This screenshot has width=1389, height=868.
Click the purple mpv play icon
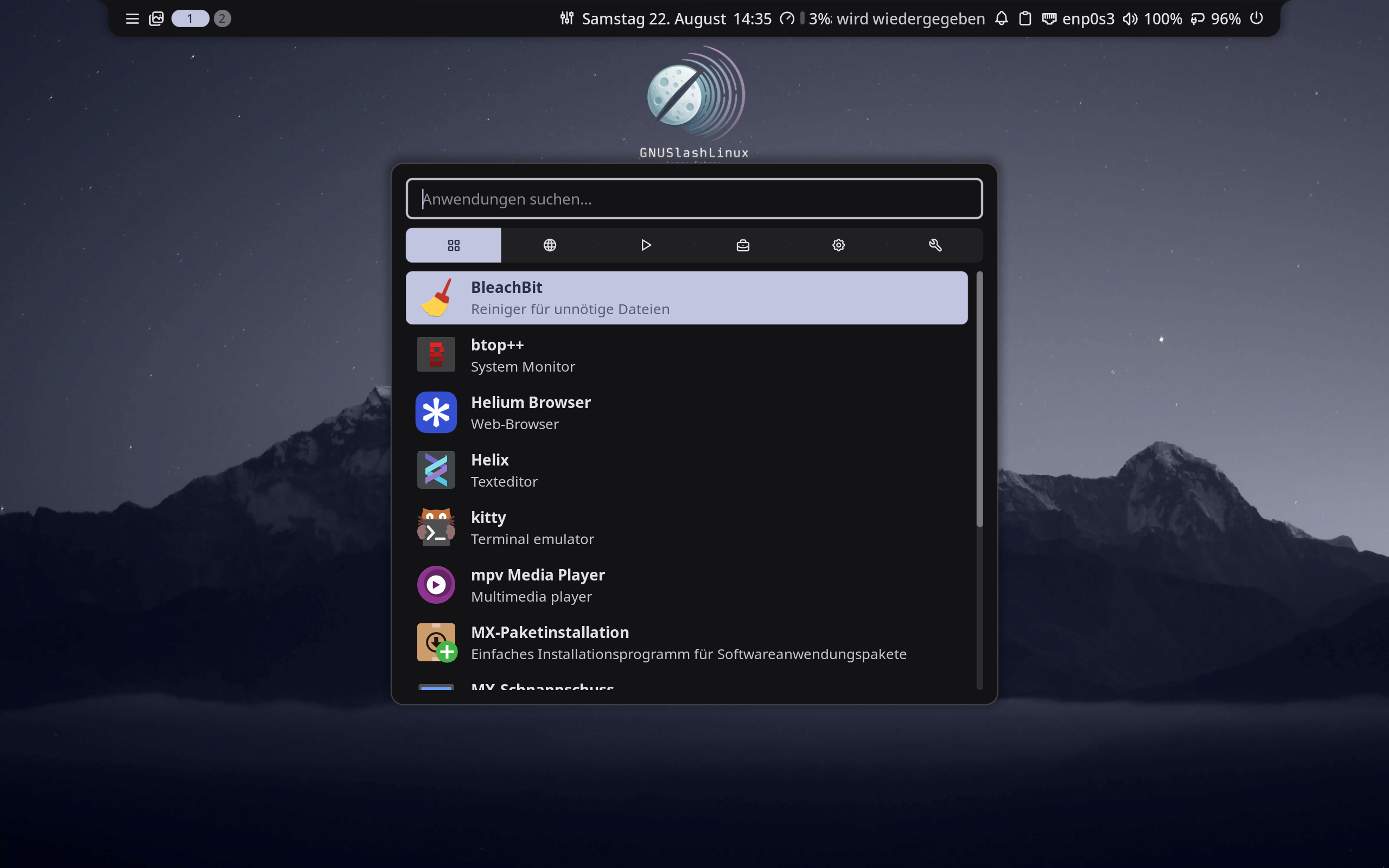(436, 584)
